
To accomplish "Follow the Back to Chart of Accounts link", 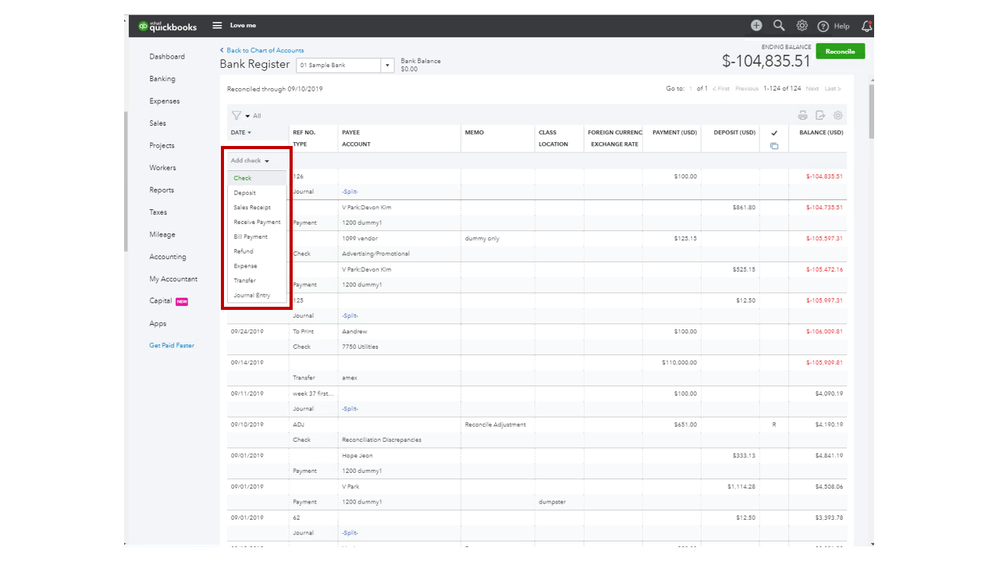I will pos(264,50).
